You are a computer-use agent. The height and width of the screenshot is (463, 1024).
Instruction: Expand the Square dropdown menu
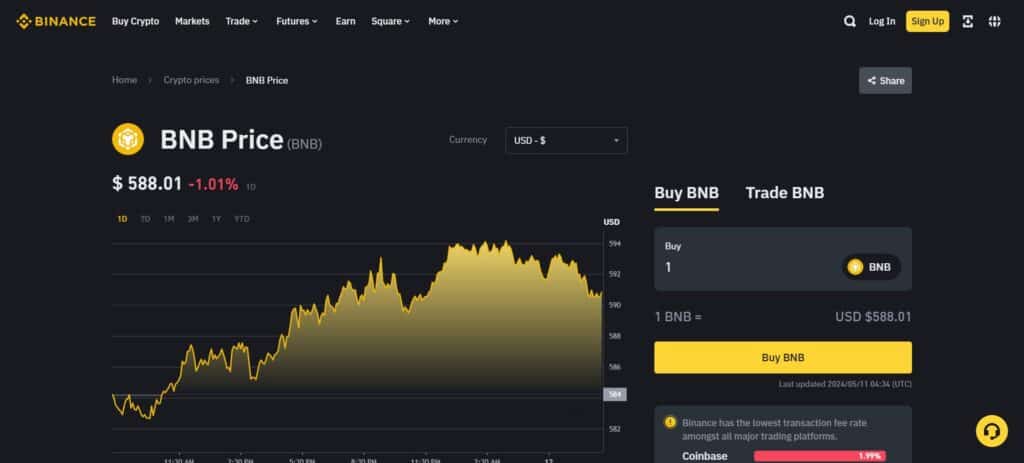coord(391,22)
